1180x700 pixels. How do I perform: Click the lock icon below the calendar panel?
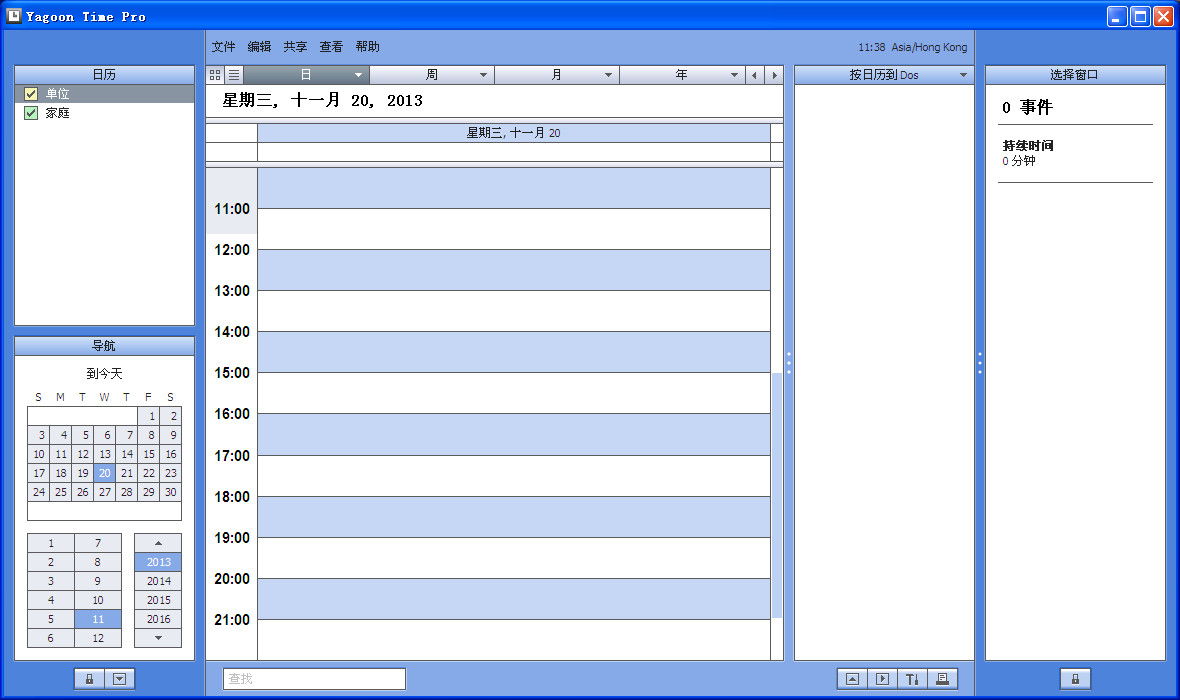click(x=88, y=678)
